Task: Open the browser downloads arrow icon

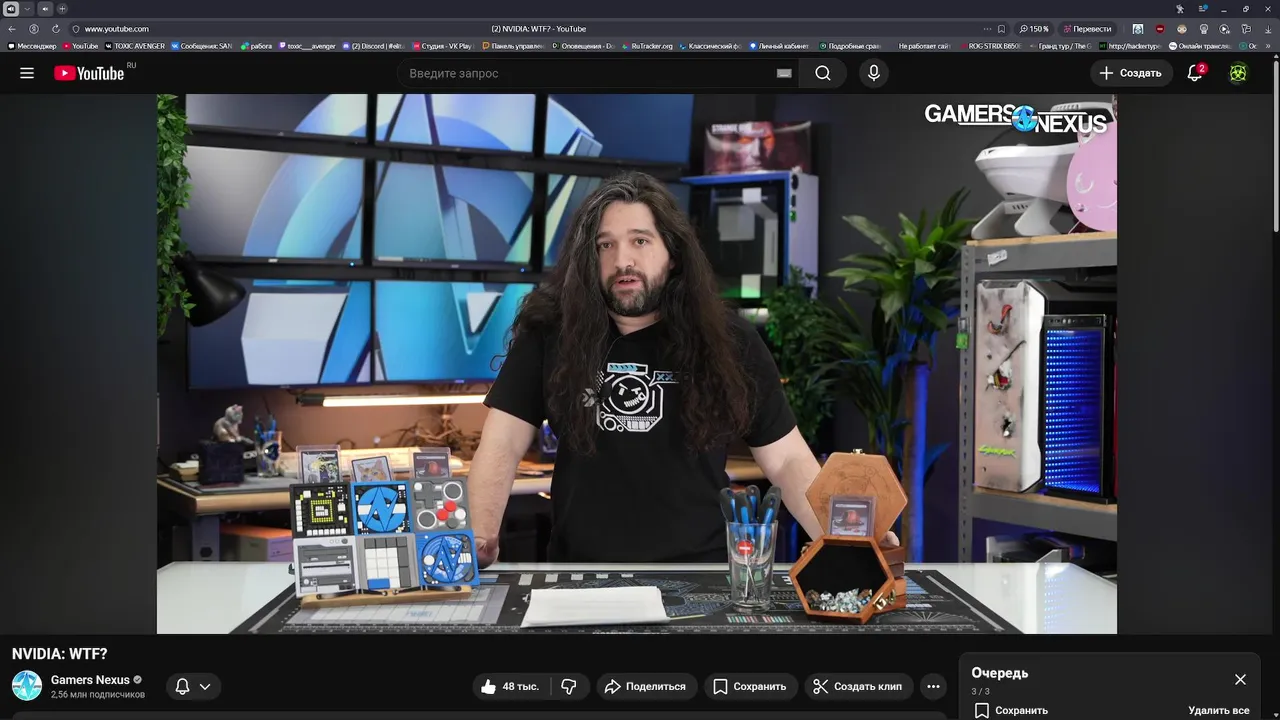Action: click(x=1268, y=29)
